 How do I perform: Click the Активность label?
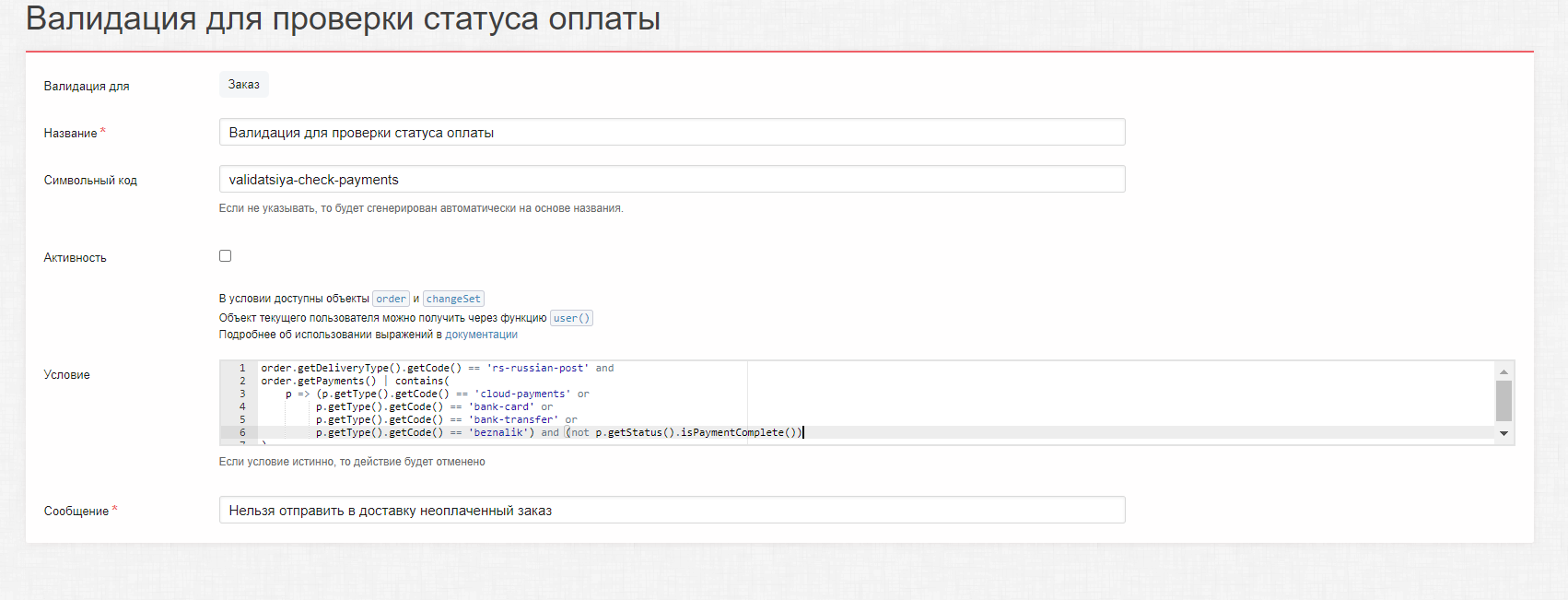pos(76,258)
